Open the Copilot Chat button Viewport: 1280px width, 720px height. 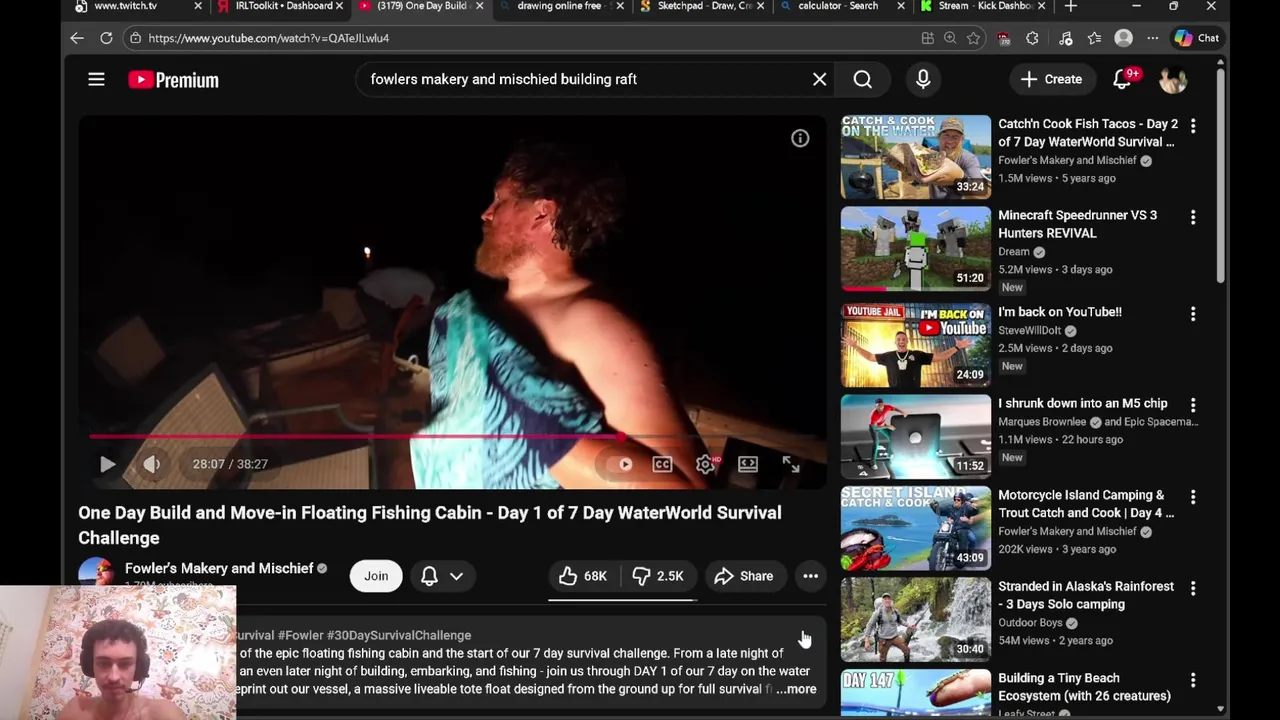tap(1197, 38)
